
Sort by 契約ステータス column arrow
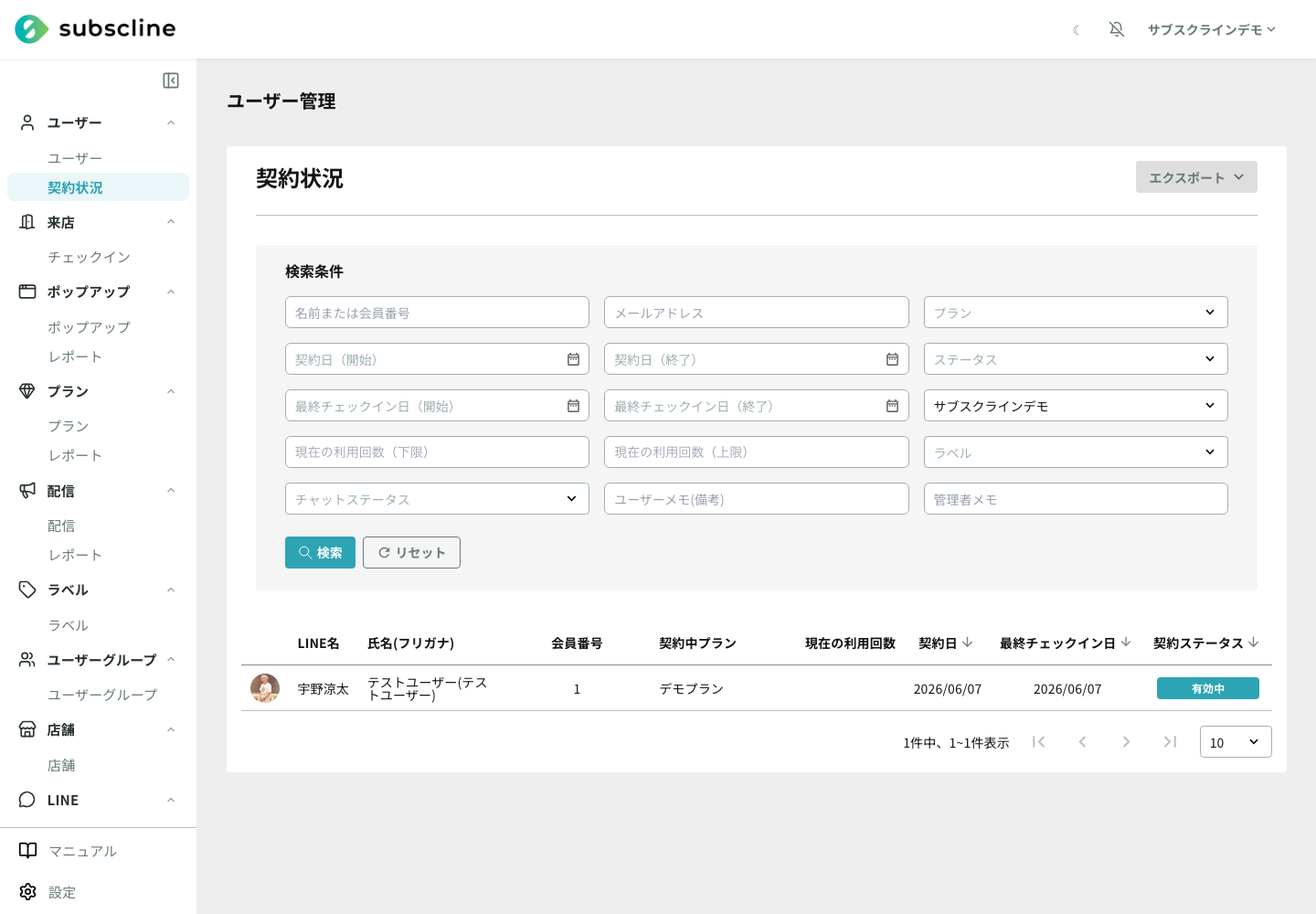1253,643
